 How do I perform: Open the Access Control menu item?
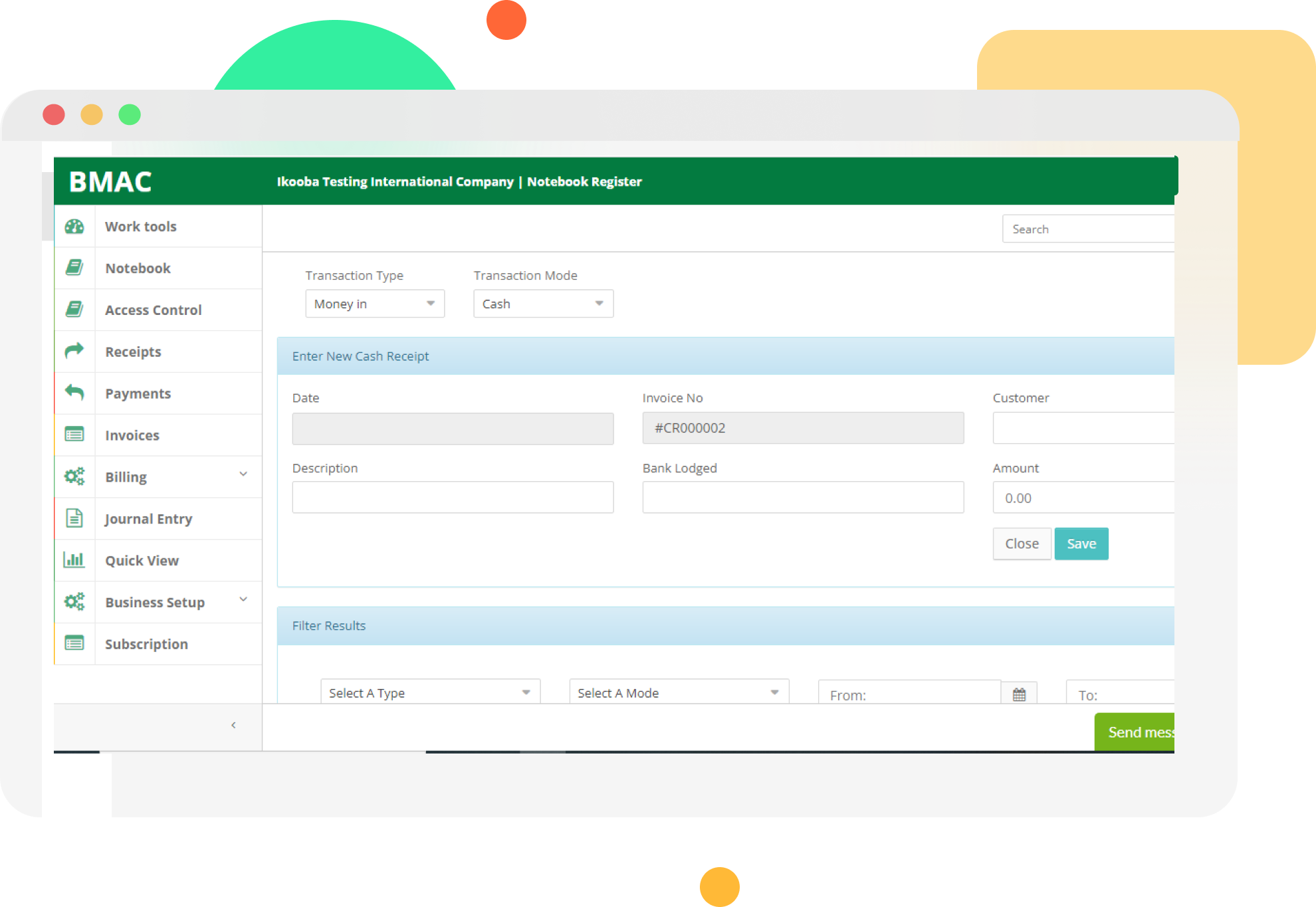[153, 310]
